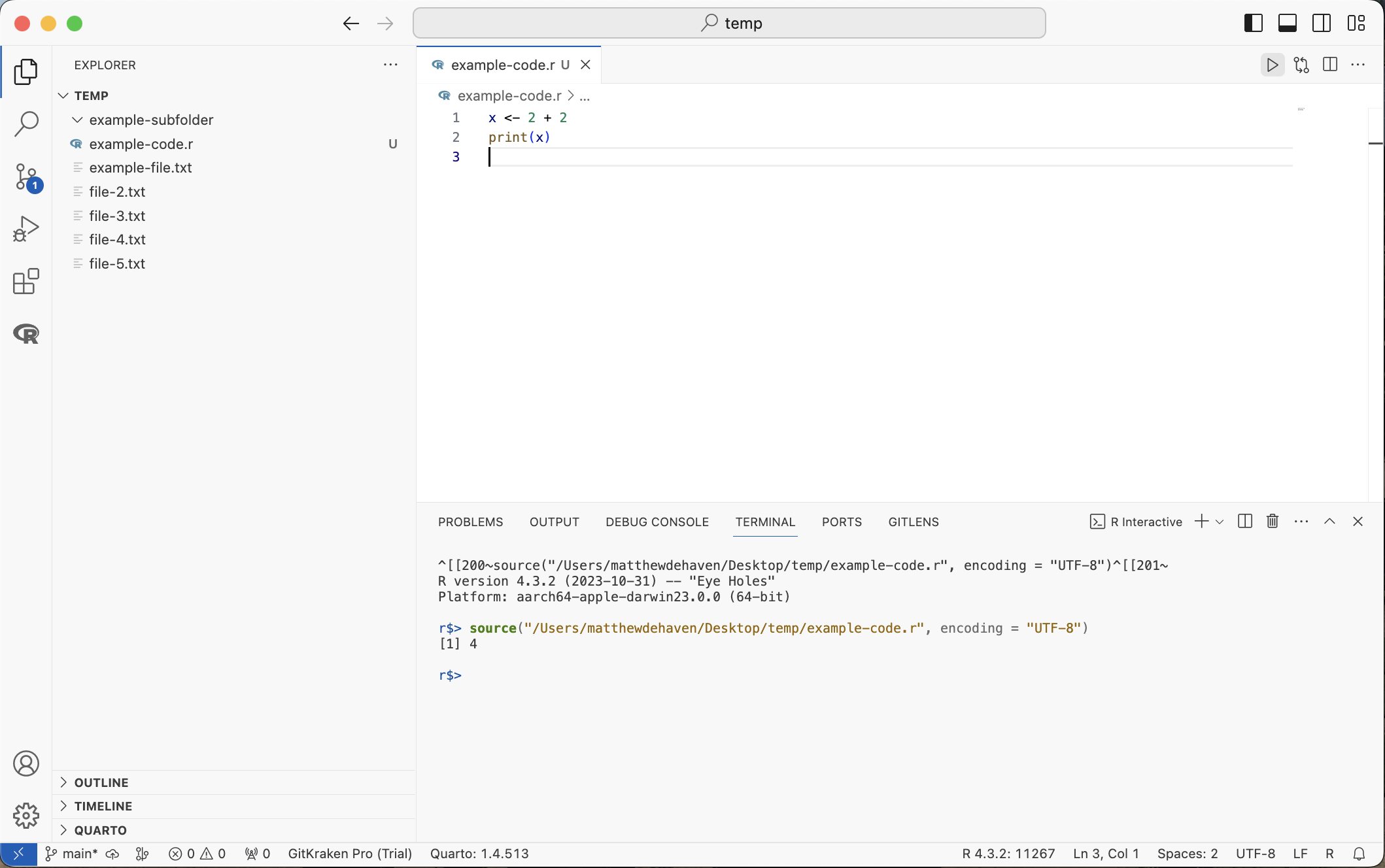
Task: Kill the terminal with trash icon
Action: point(1272,521)
